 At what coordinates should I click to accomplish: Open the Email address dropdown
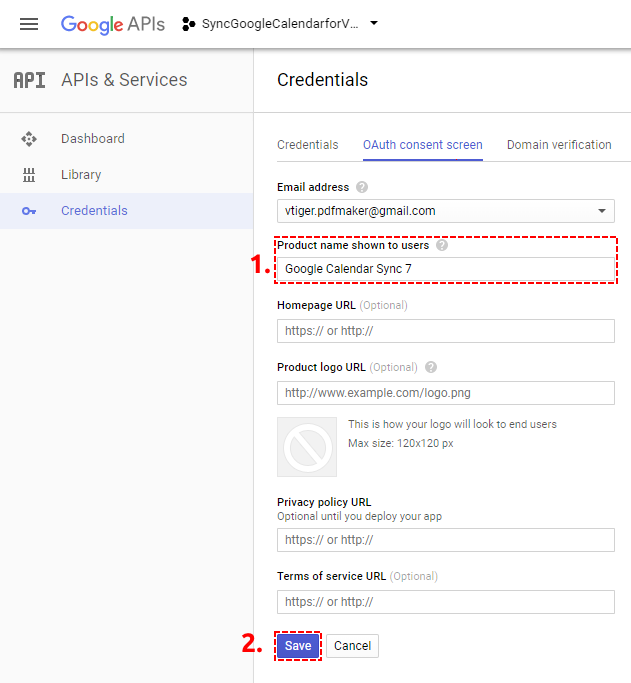pos(446,211)
